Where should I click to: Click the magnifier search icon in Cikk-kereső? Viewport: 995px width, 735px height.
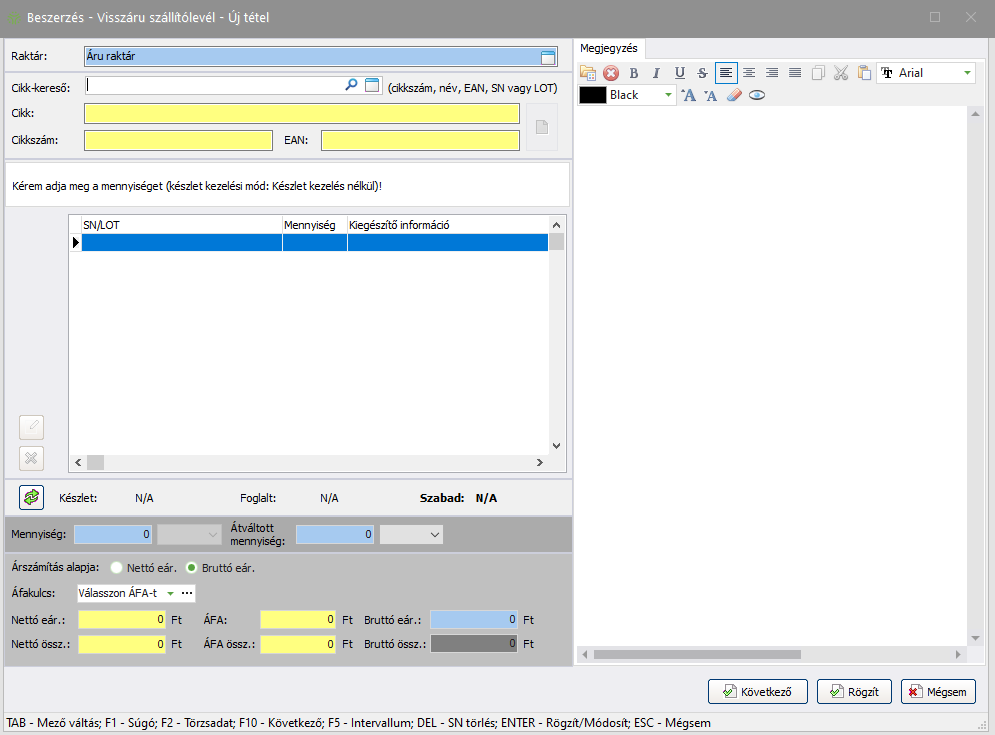coord(351,86)
